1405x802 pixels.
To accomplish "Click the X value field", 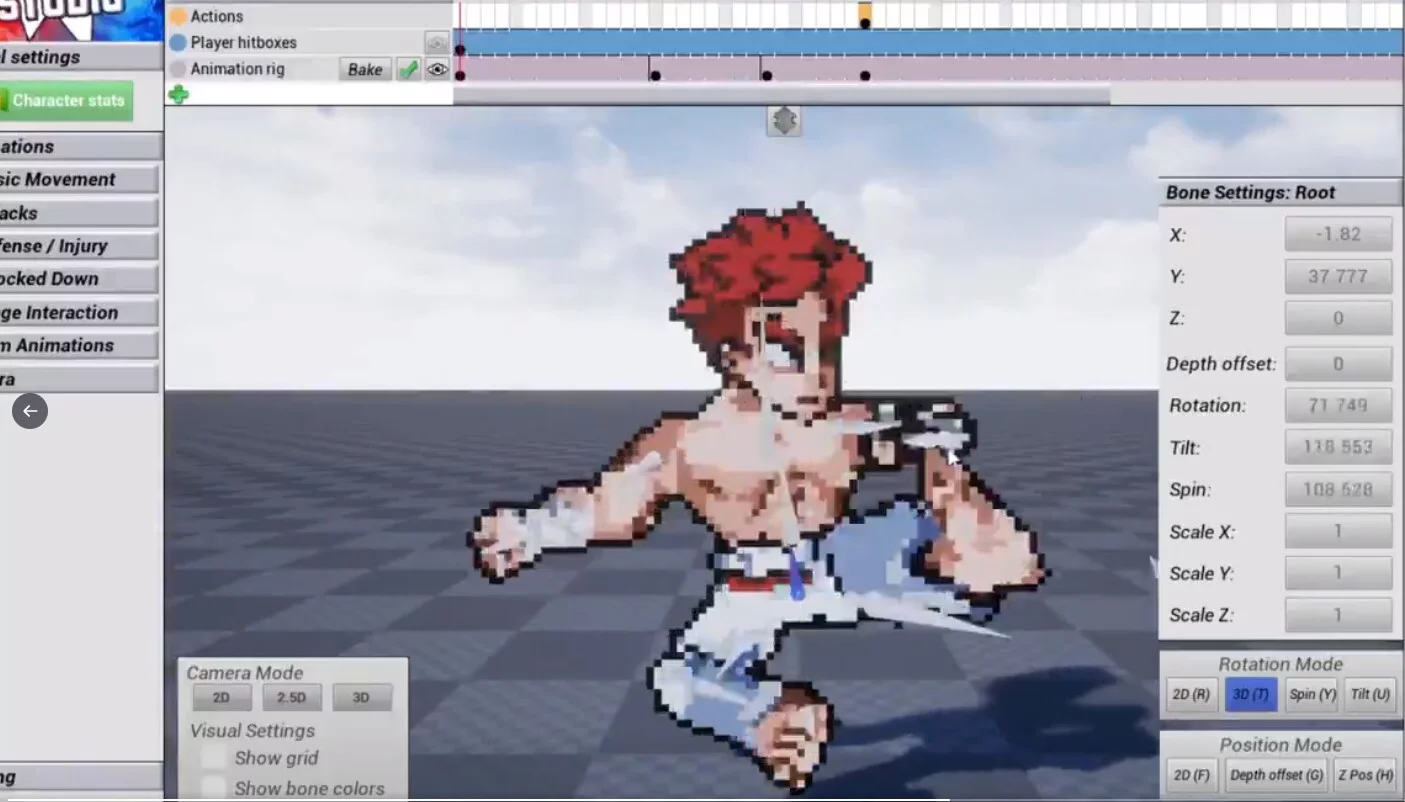I will coord(1338,234).
